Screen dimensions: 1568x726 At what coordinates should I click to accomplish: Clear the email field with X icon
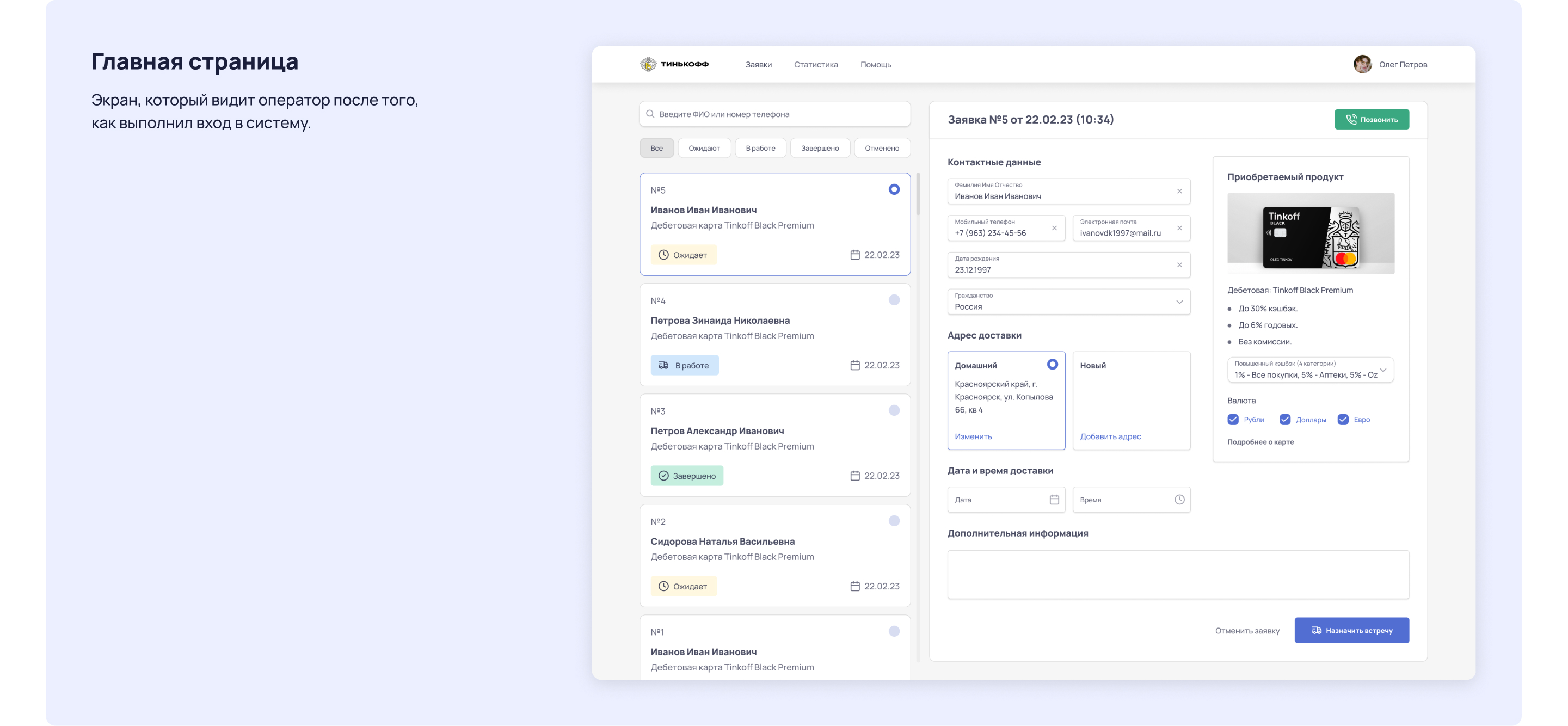coord(1179,228)
